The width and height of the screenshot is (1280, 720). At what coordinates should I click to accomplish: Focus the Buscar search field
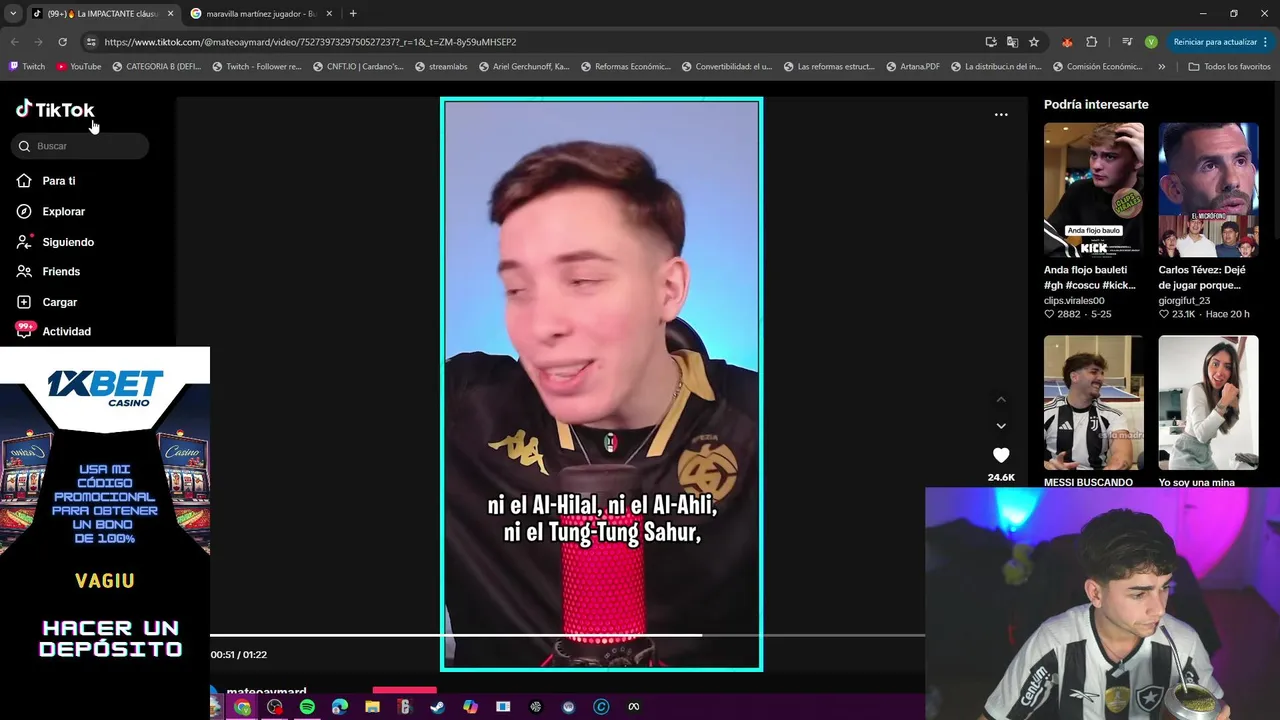pyautogui.click(x=80, y=146)
